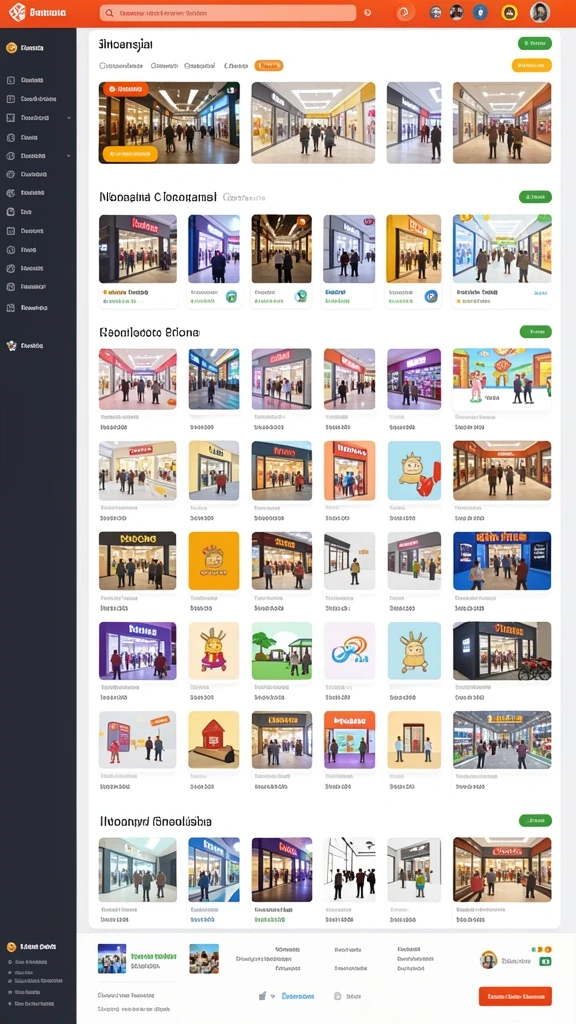This screenshot has width=576, height=1024.
Task: Click the magnifier icon in the search bar
Action: tap(109, 12)
